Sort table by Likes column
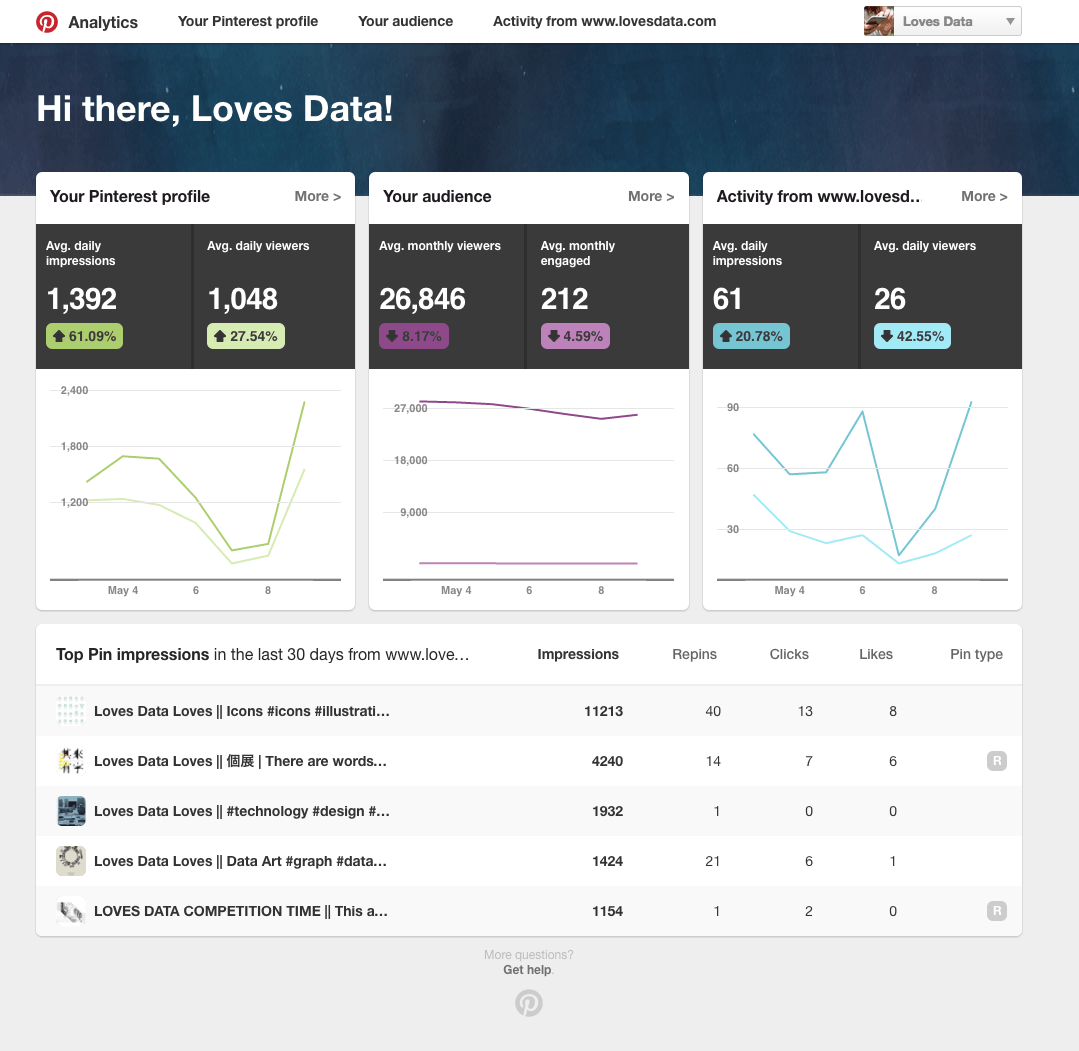The height and width of the screenshot is (1051, 1079). (x=875, y=654)
